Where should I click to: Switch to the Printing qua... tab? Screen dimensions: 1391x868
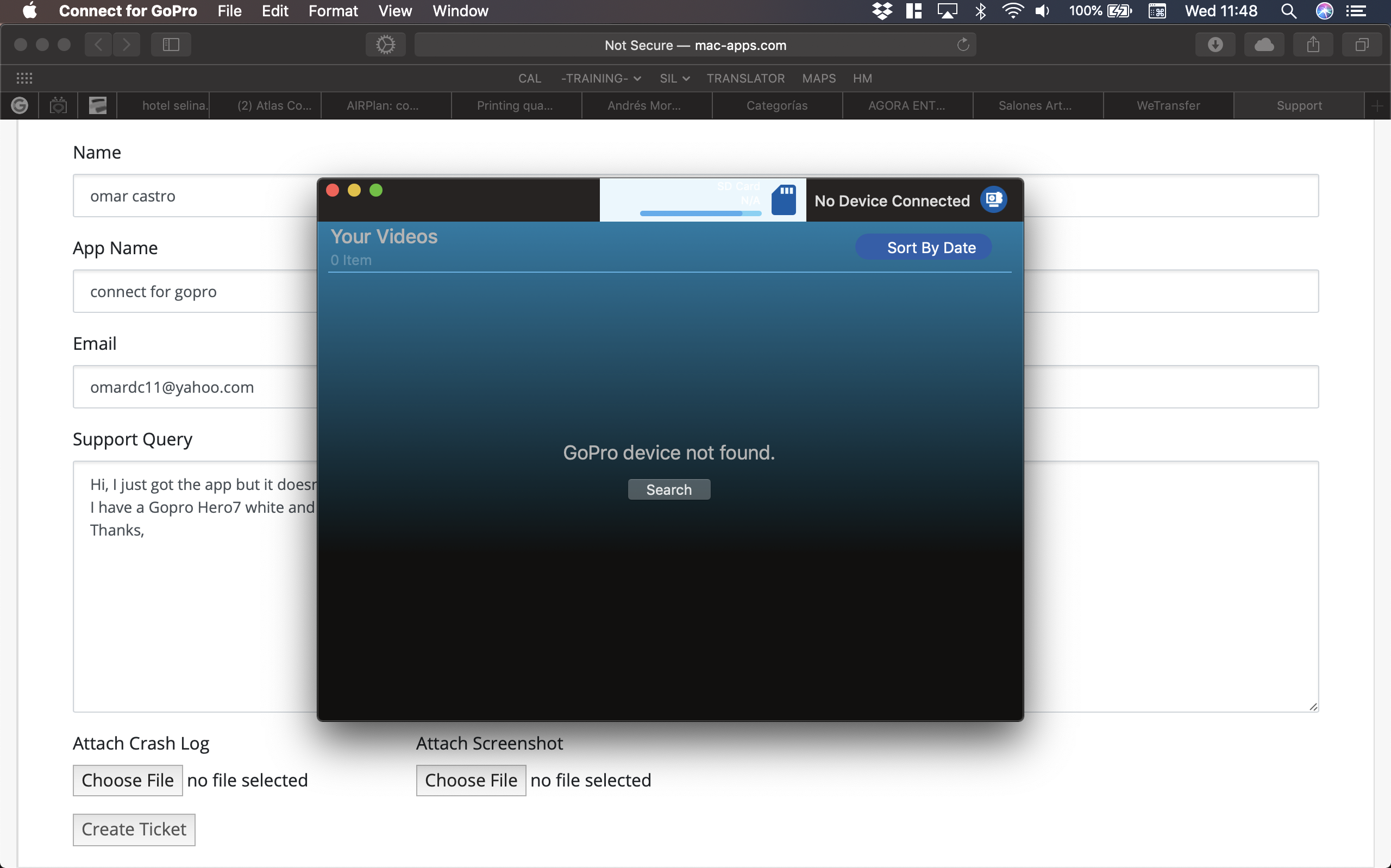pos(517,105)
